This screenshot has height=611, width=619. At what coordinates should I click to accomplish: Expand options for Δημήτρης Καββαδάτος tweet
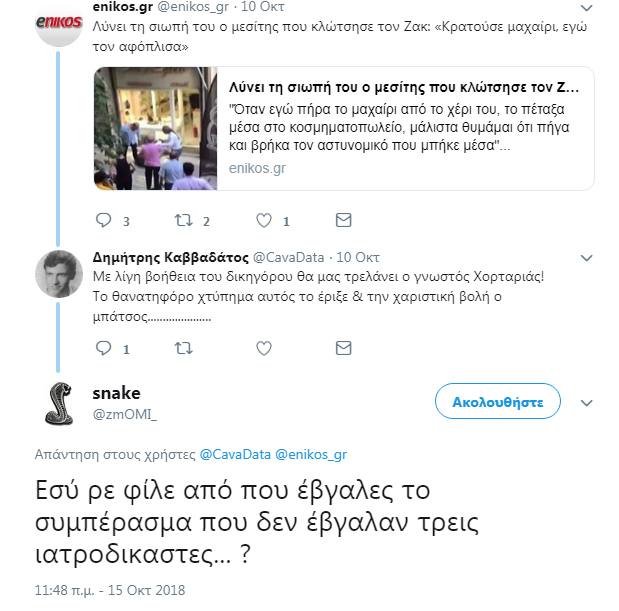(x=587, y=258)
